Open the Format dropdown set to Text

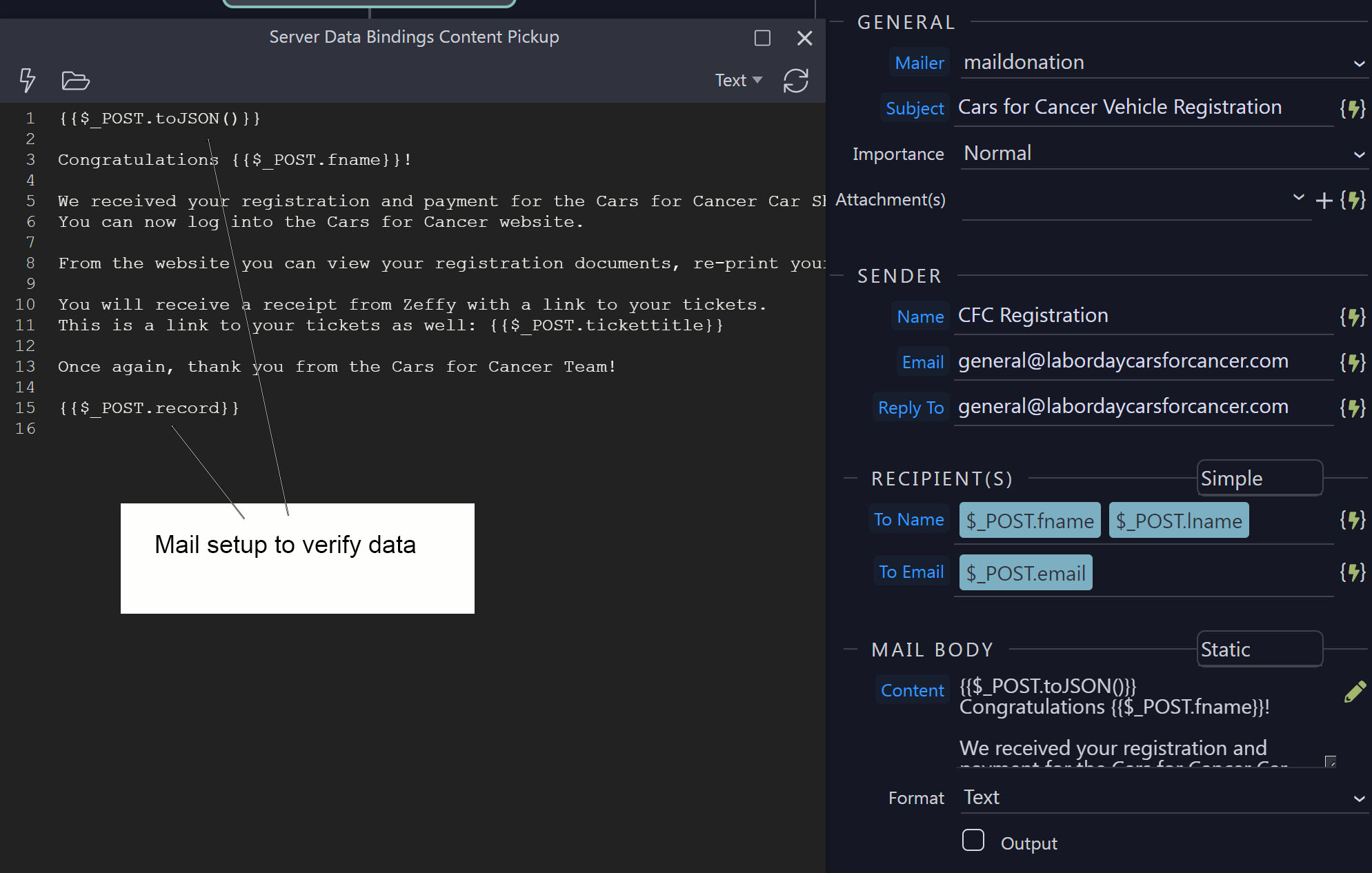click(1164, 798)
